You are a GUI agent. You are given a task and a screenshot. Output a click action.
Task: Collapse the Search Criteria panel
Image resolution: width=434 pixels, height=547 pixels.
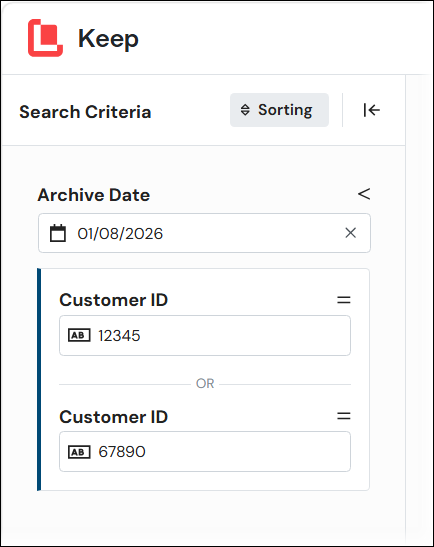(372, 110)
